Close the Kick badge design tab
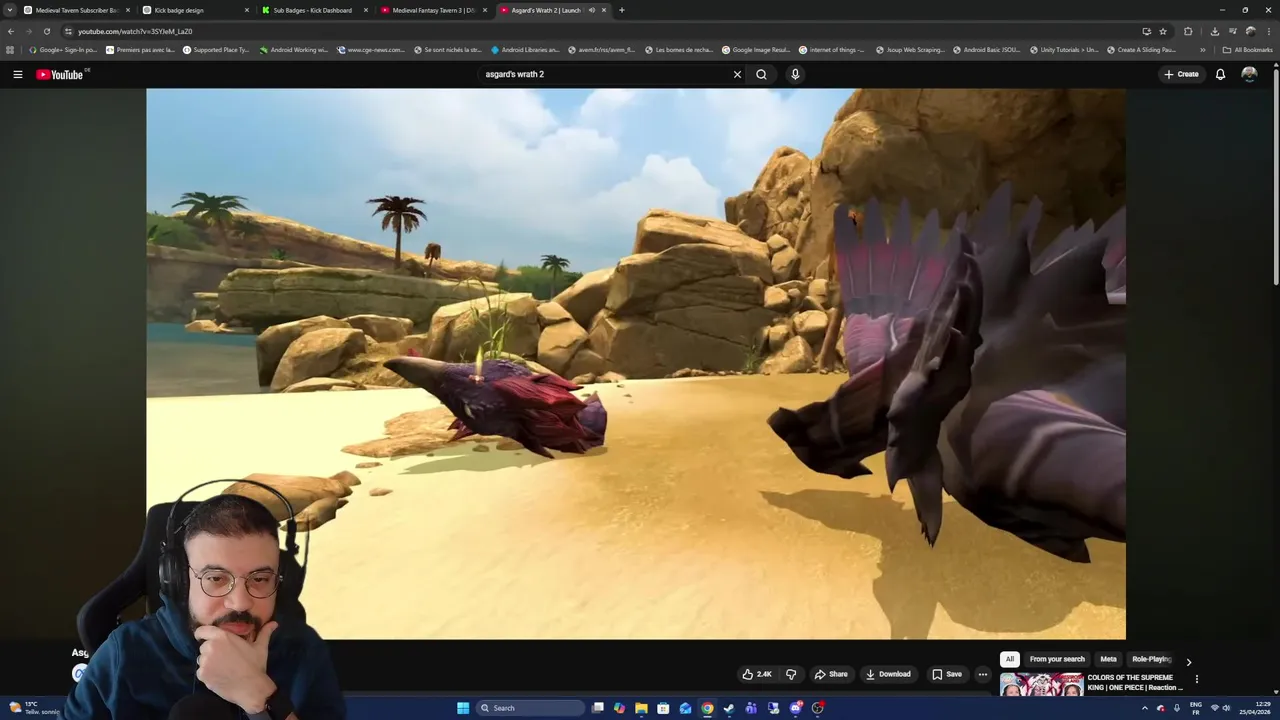The width and height of the screenshot is (1280, 720). [247, 10]
